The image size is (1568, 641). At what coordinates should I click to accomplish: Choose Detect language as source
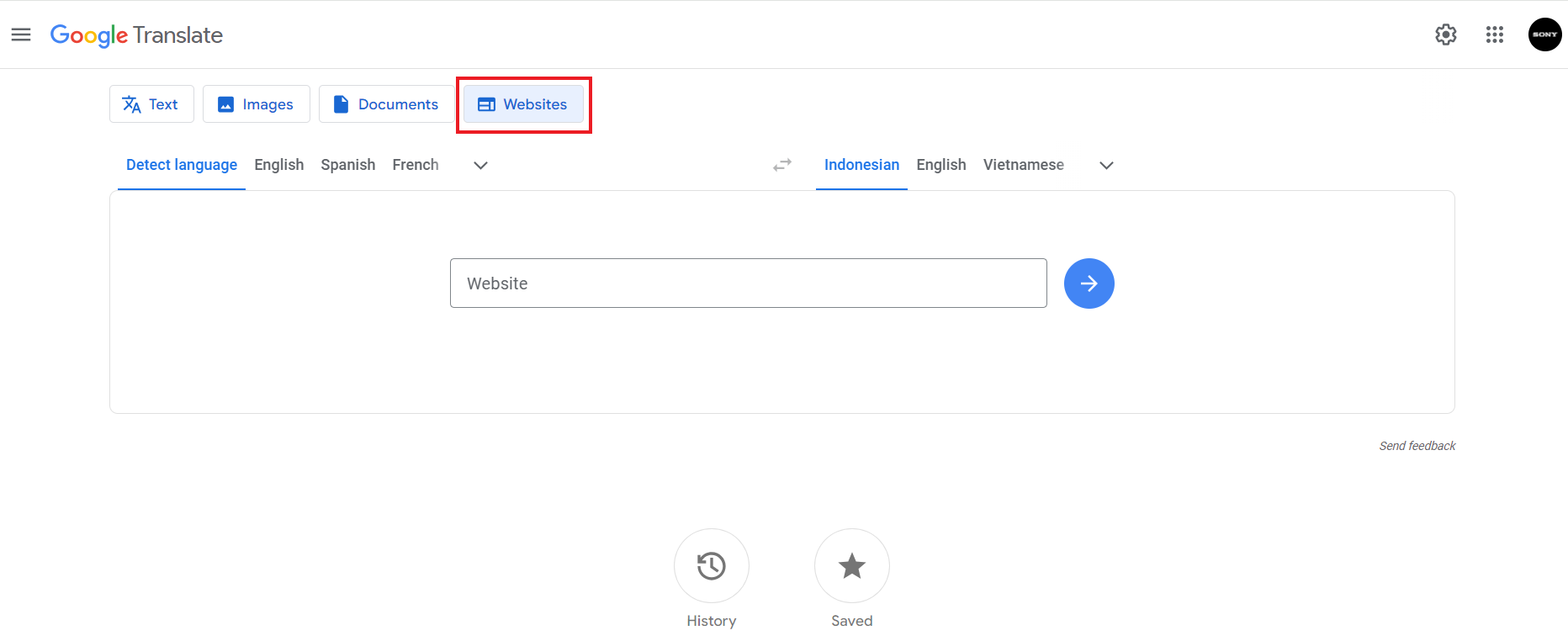coord(182,165)
